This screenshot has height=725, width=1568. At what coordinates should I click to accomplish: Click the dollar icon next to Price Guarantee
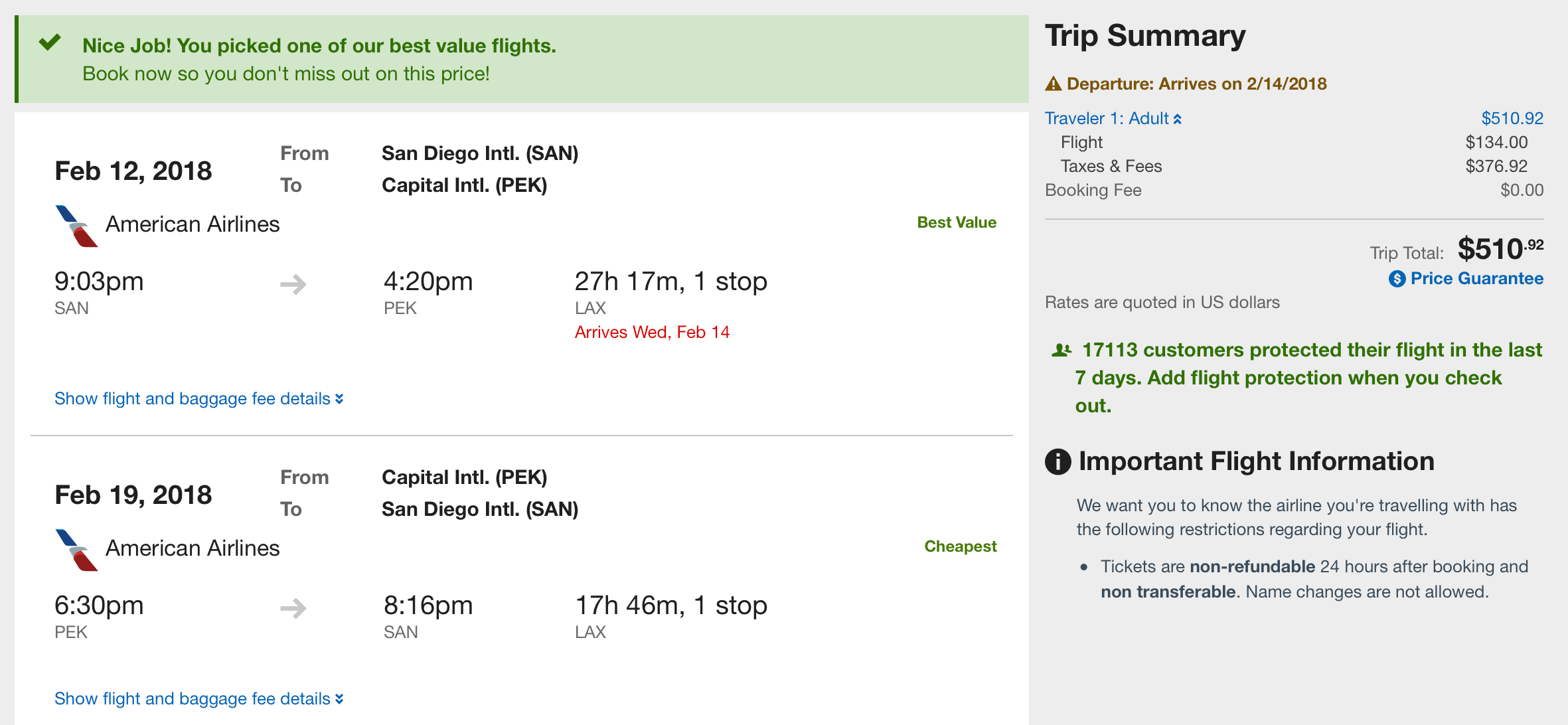coord(1397,279)
